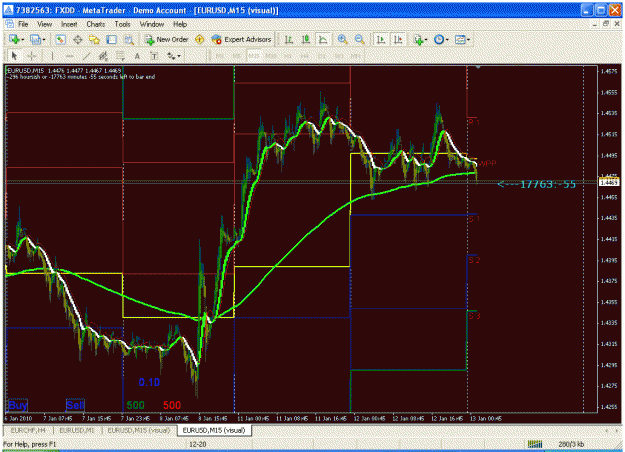Expand the Profiles dropdown arrow
The image size is (625, 452).
coord(43,40)
